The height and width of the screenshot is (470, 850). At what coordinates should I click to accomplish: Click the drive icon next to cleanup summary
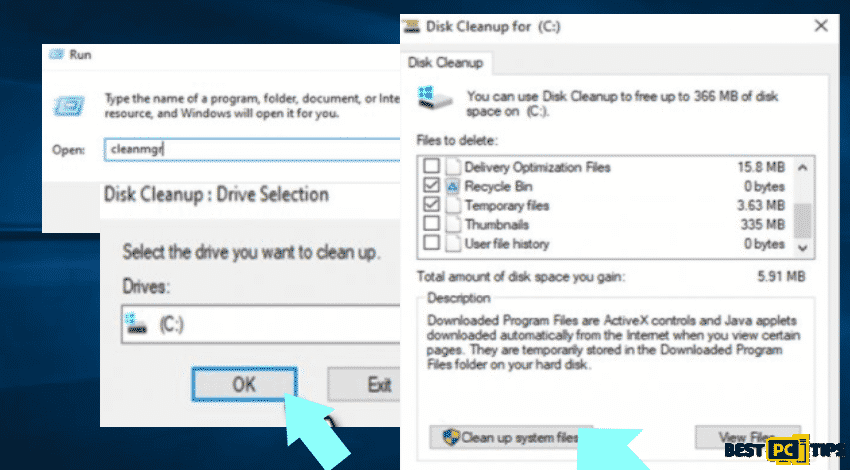pyautogui.click(x=435, y=98)
